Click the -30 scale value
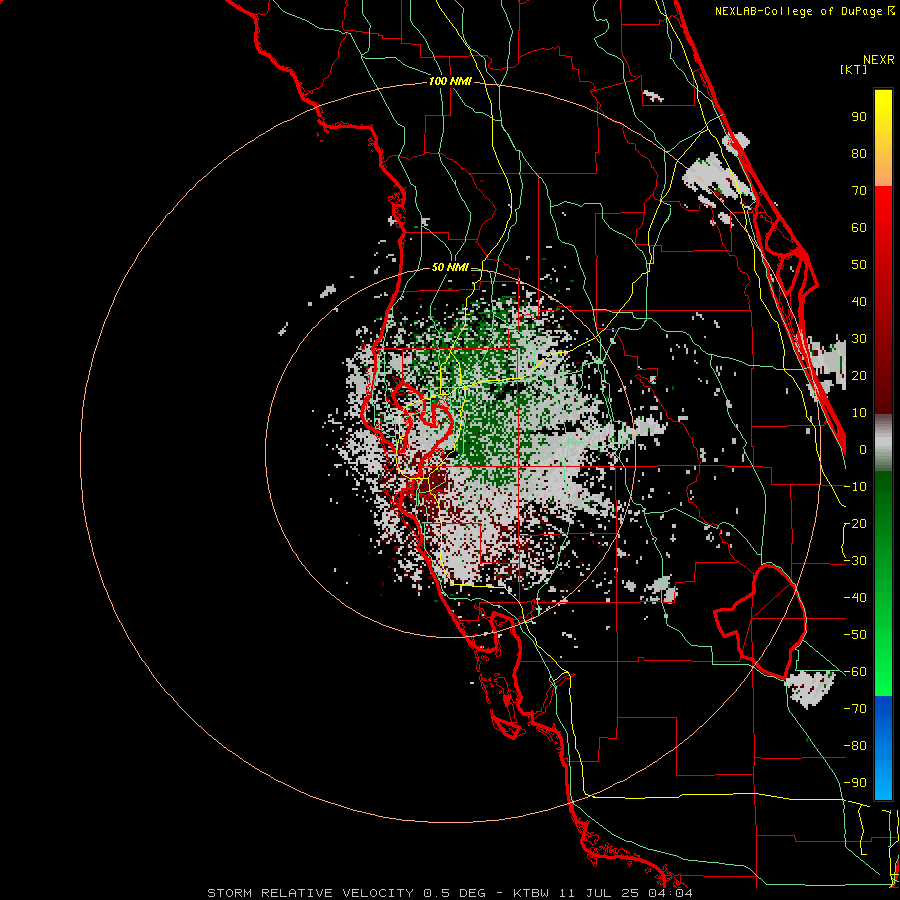 [x=855, y=561]
